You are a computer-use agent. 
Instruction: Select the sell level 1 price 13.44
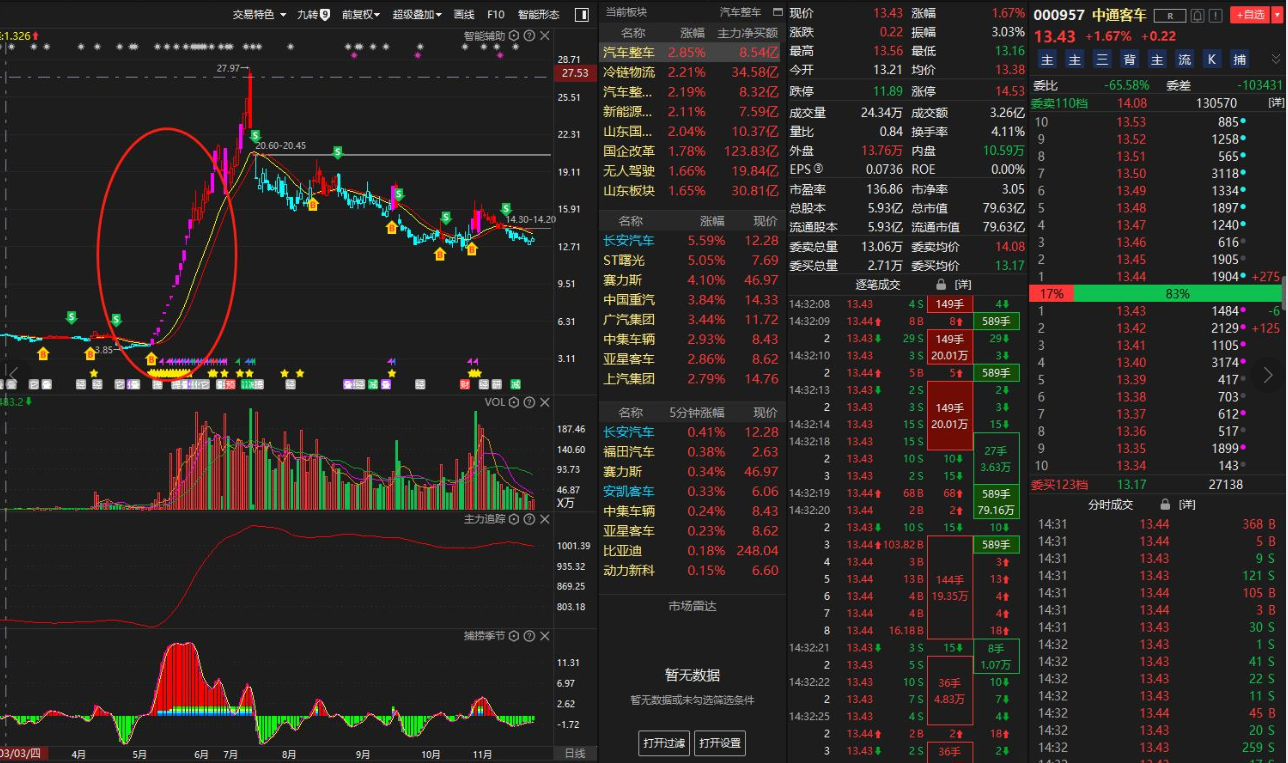1131,276
